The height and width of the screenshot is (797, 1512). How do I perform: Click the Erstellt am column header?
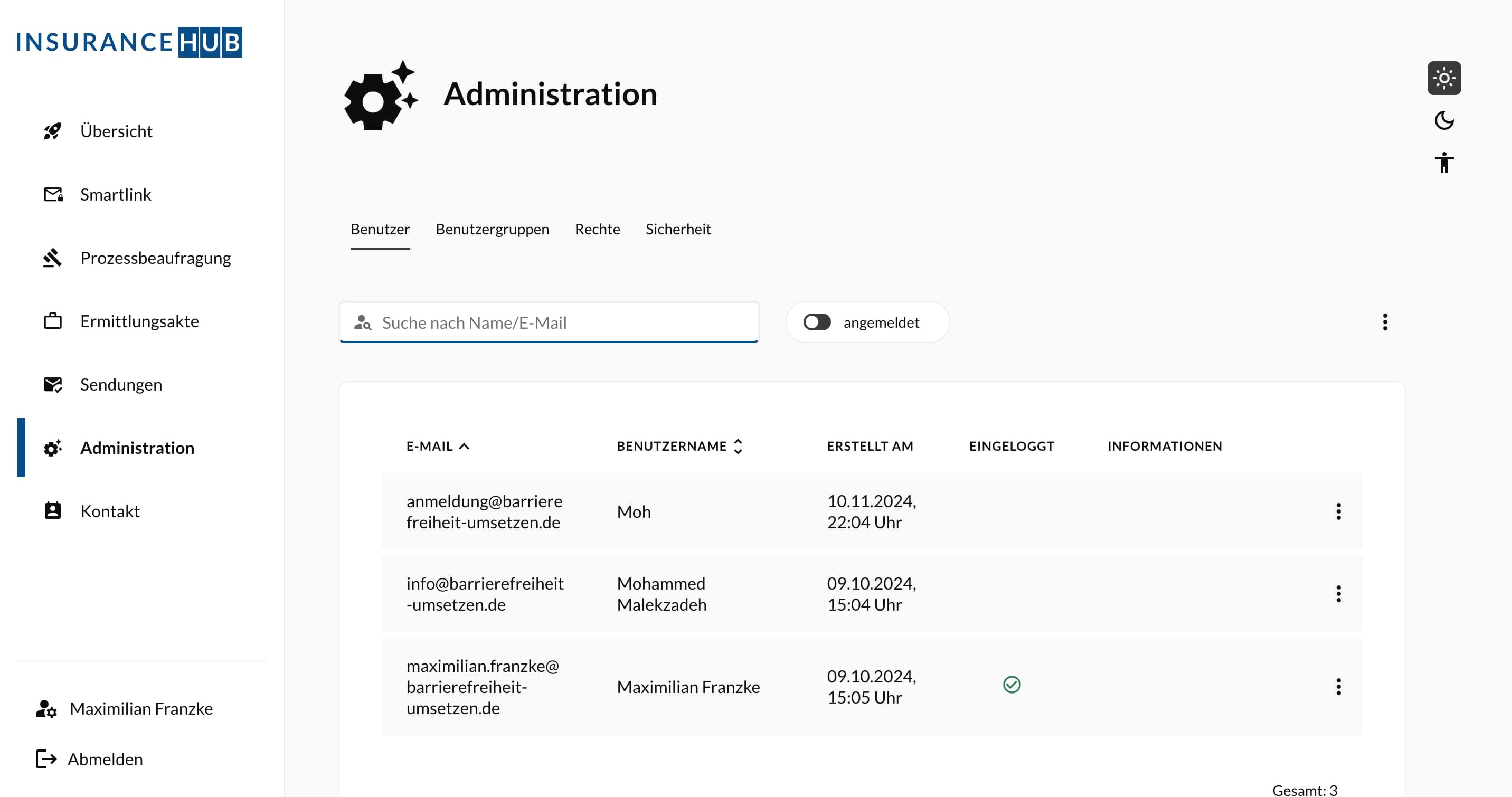tap(870, 446)
